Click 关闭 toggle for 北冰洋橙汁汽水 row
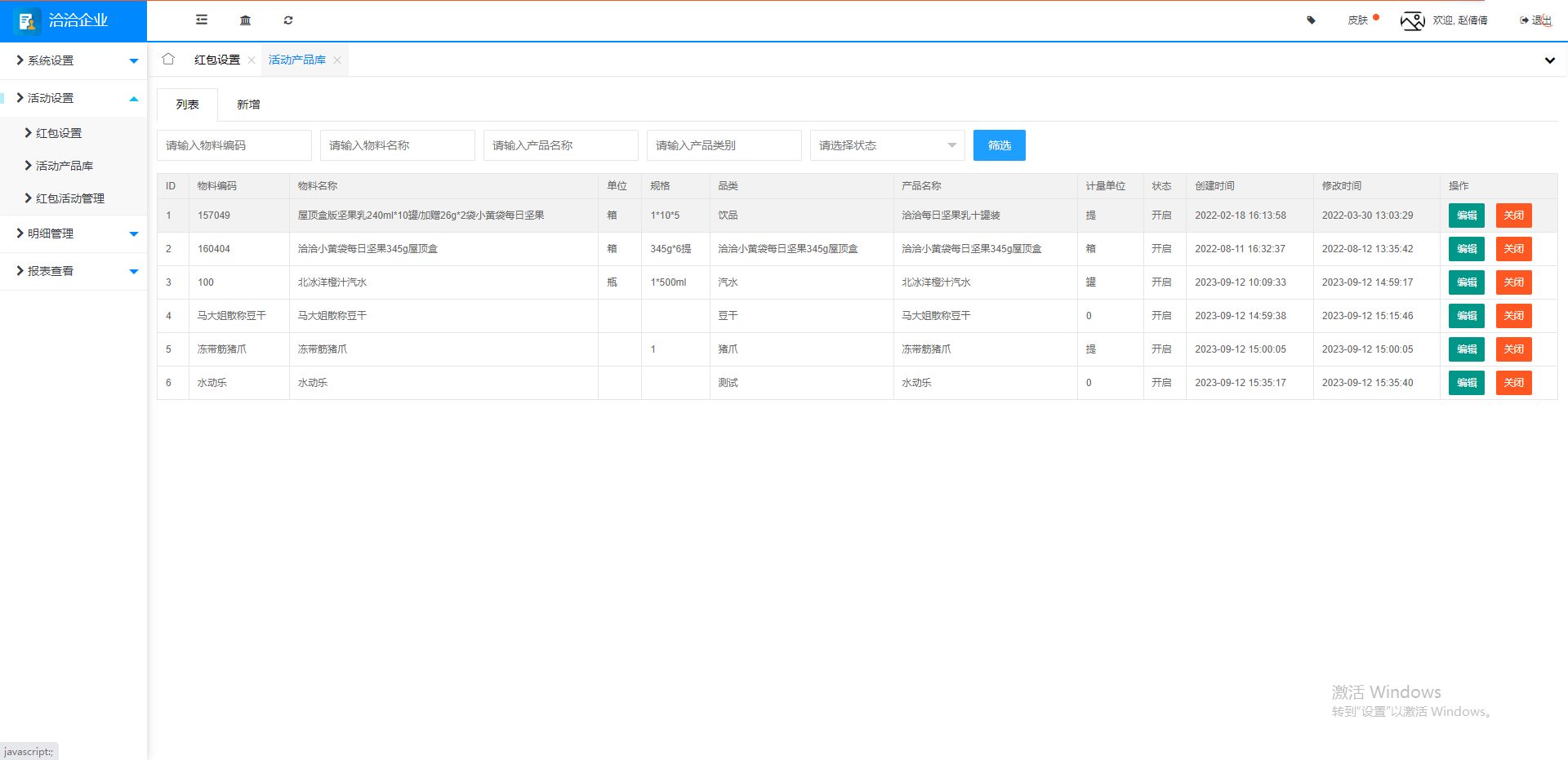 tap(1512, 282)
